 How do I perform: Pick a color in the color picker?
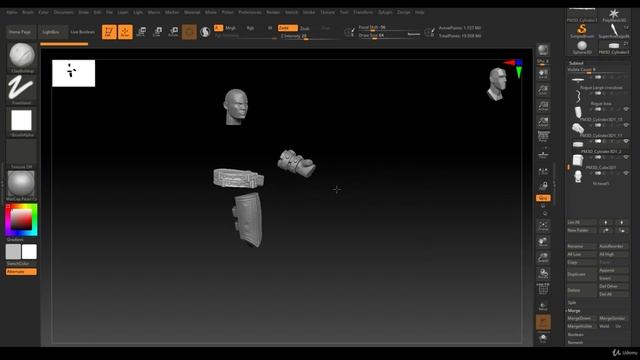point(21,220)
